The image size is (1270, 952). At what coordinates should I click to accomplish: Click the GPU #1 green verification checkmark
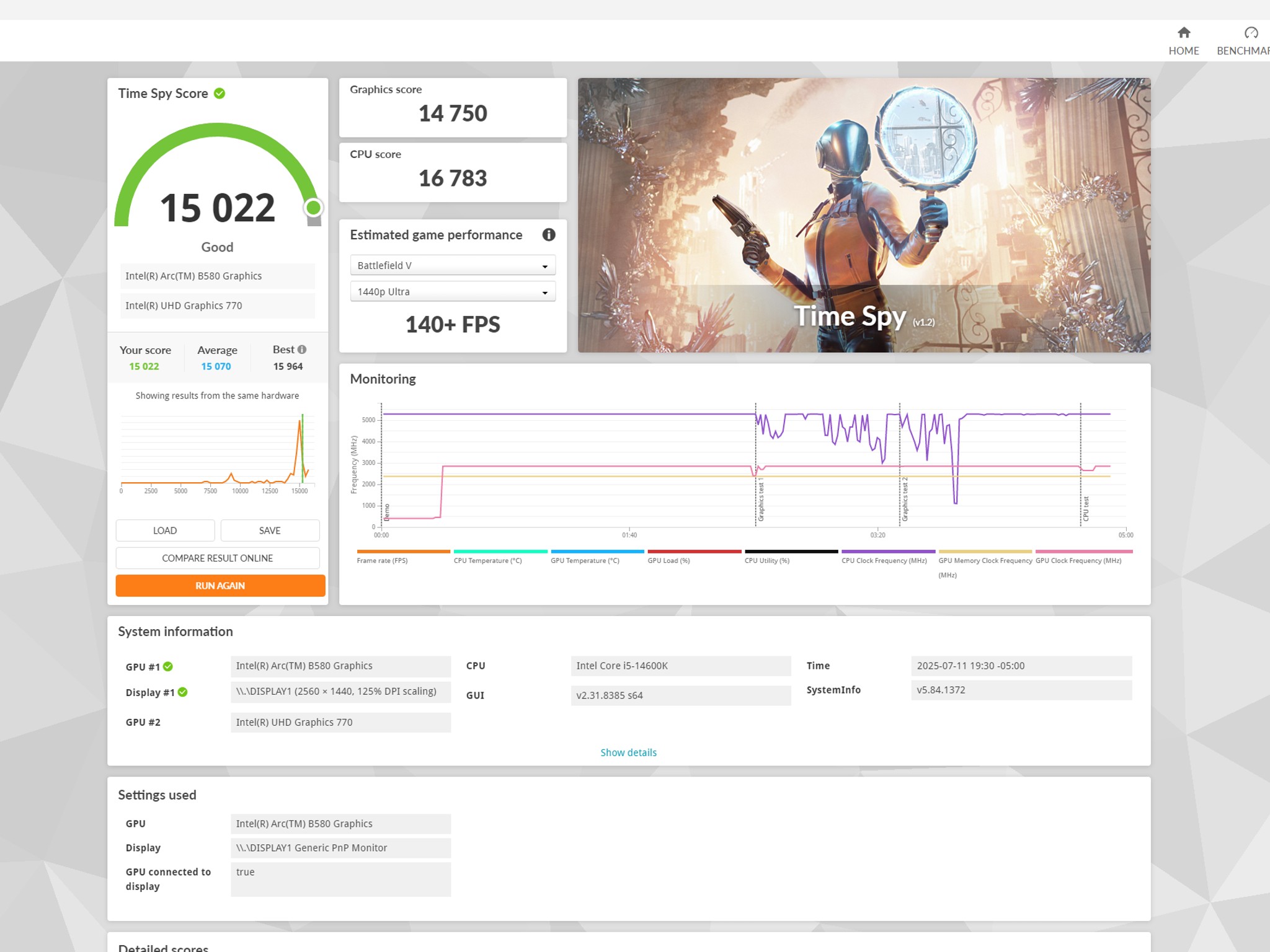point(168,666)
